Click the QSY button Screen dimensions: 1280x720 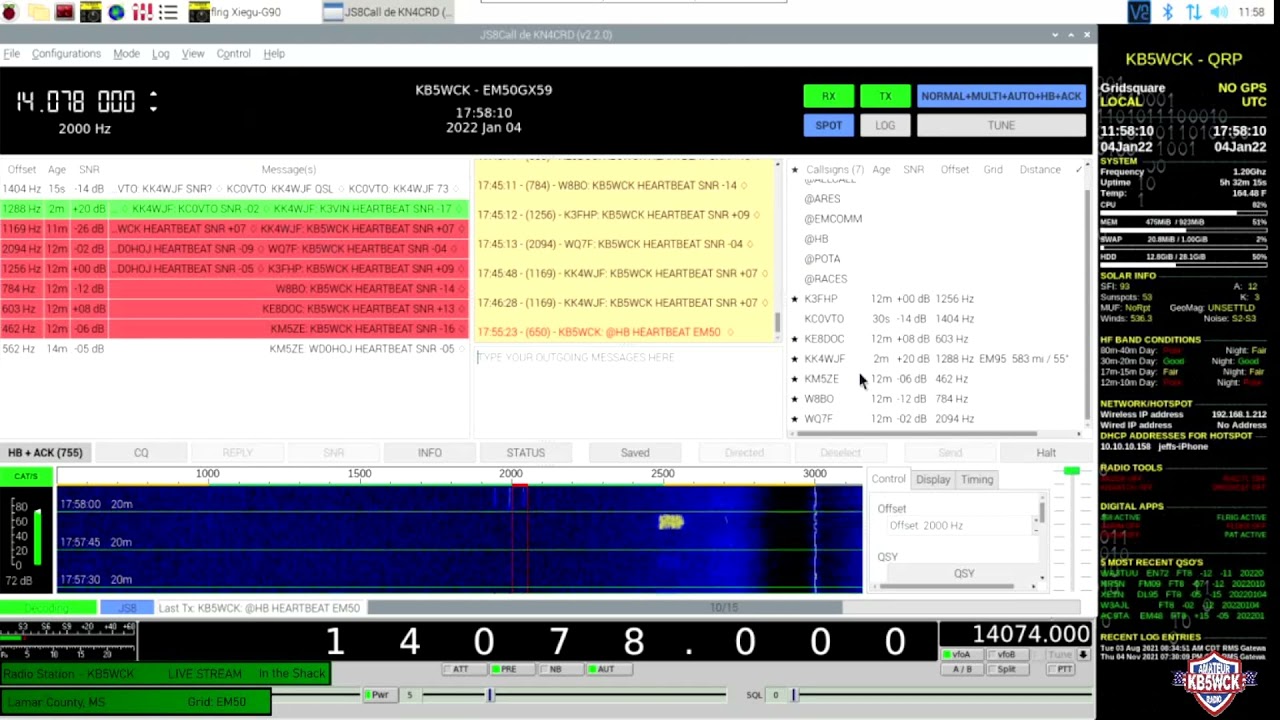(964, 573)
